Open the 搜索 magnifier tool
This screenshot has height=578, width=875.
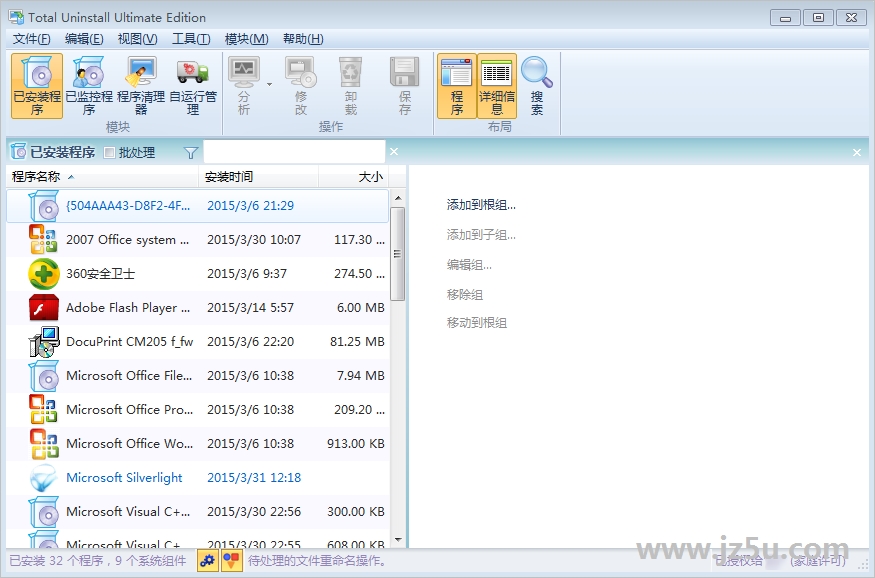click(x=537, y=86)
